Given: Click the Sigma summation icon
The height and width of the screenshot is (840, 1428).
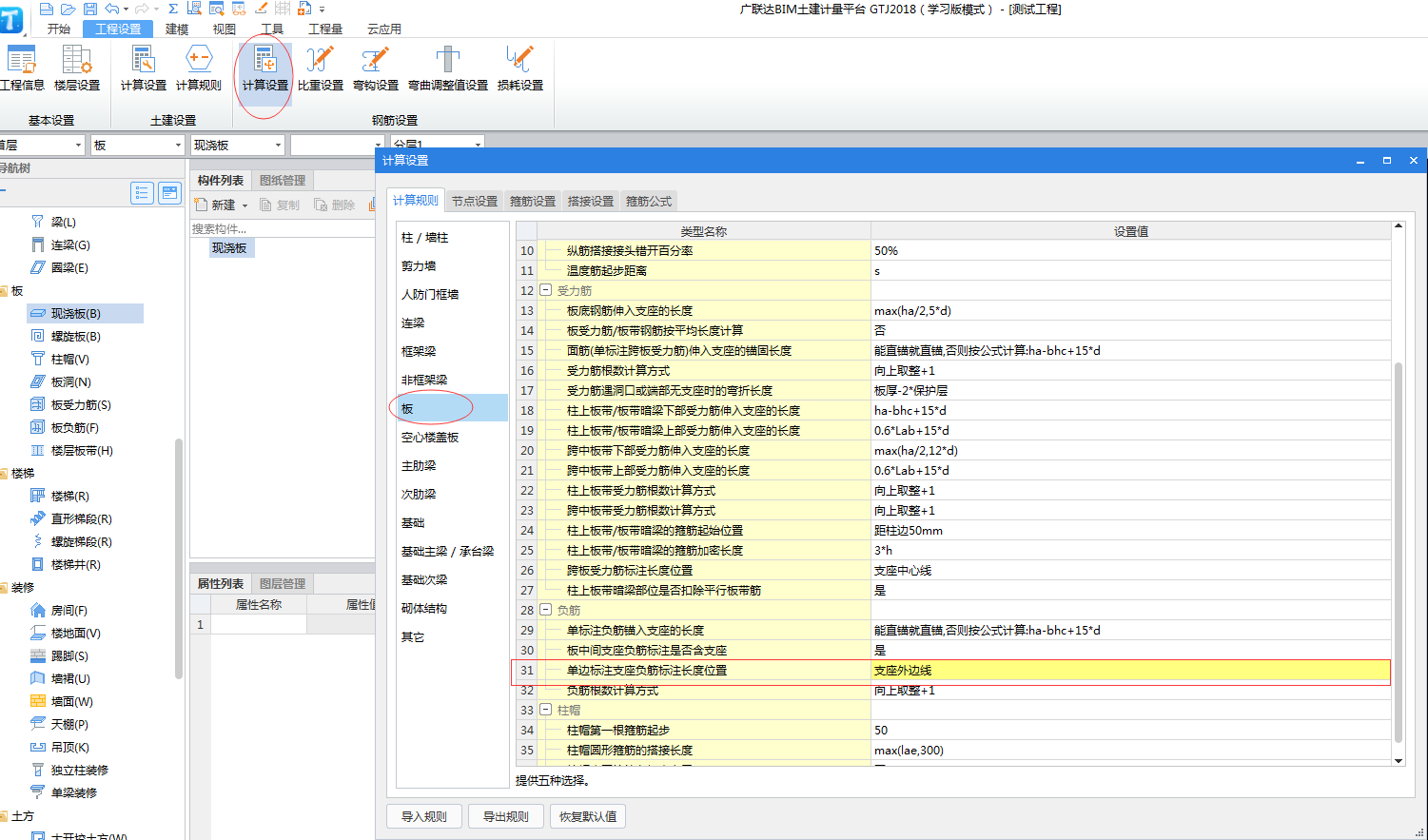Looking at the screenshot, I should (172, 9).
